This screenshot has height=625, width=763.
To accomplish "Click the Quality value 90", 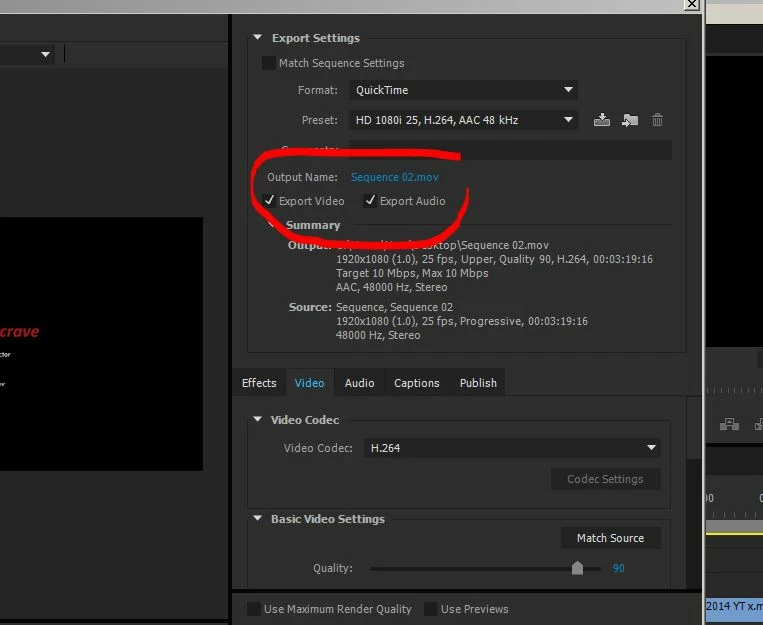I will click(618, 568).
